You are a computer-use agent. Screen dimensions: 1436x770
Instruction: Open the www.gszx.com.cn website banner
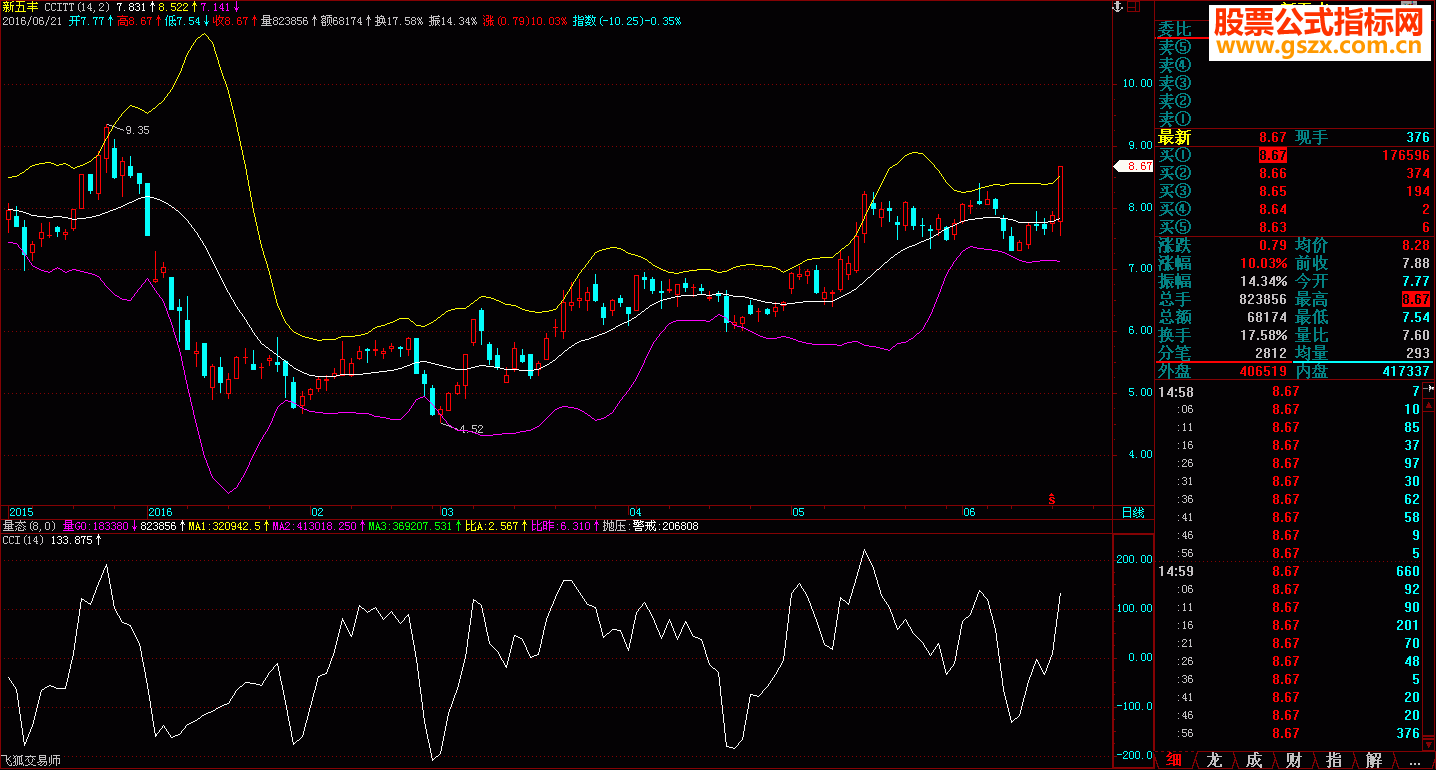tap(1319, 46)
